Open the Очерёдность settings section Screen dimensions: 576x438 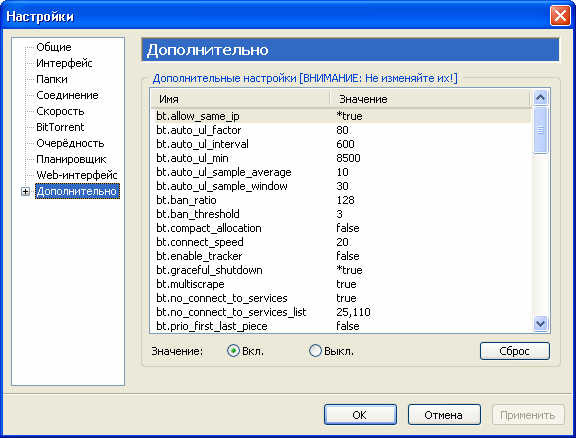tap(70, 143)
